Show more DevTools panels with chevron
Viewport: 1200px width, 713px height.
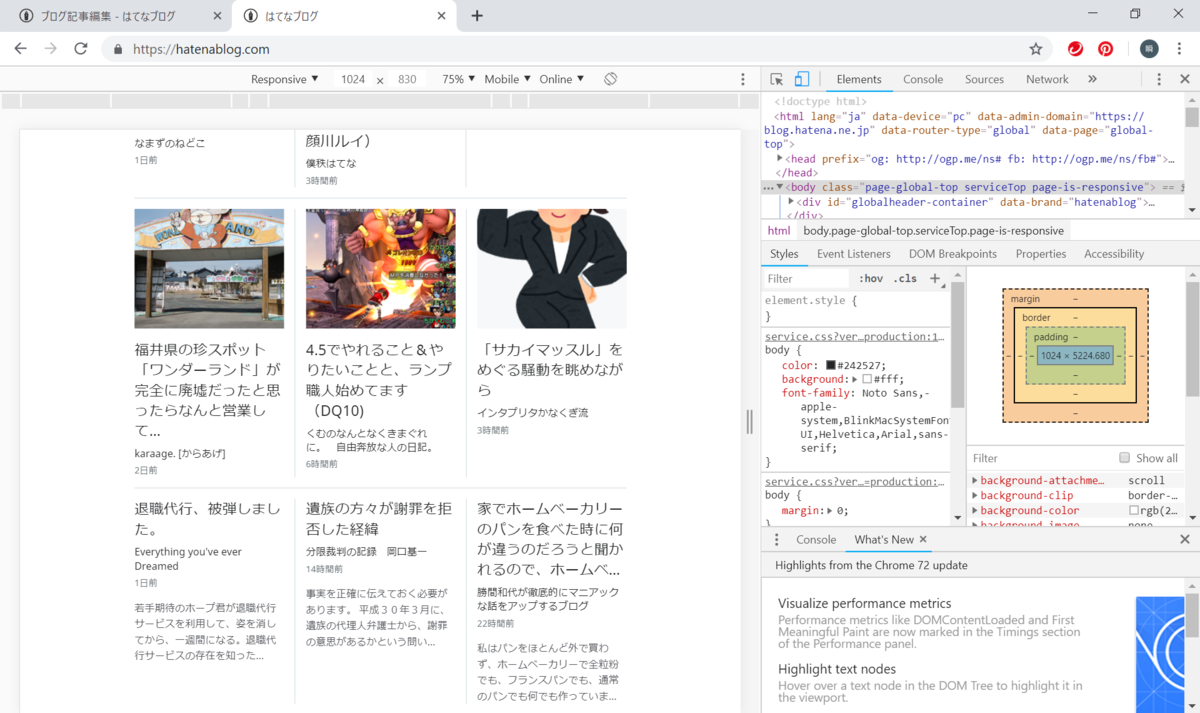click(x=1092, y=79)
